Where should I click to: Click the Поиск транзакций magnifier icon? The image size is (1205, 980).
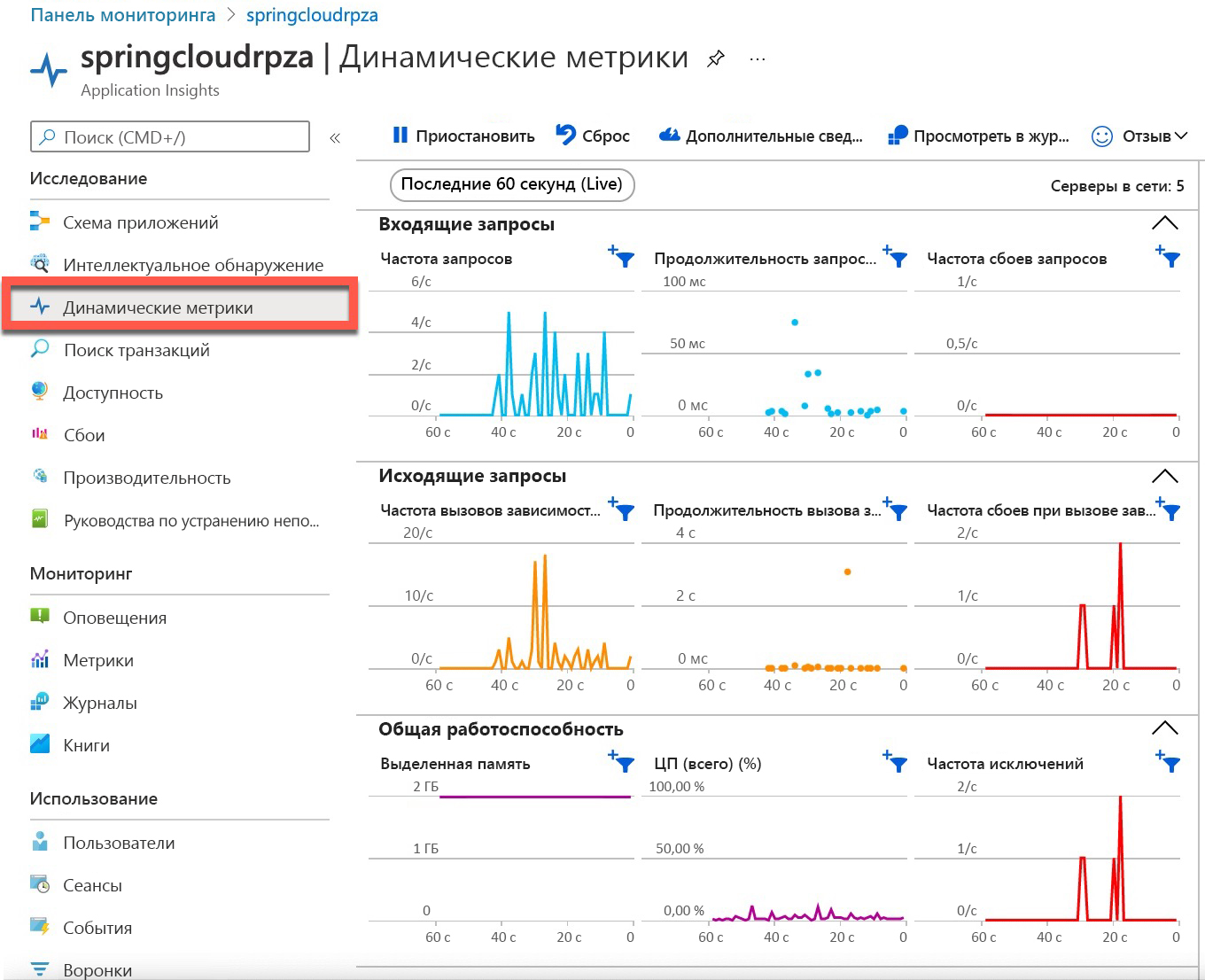40,349
